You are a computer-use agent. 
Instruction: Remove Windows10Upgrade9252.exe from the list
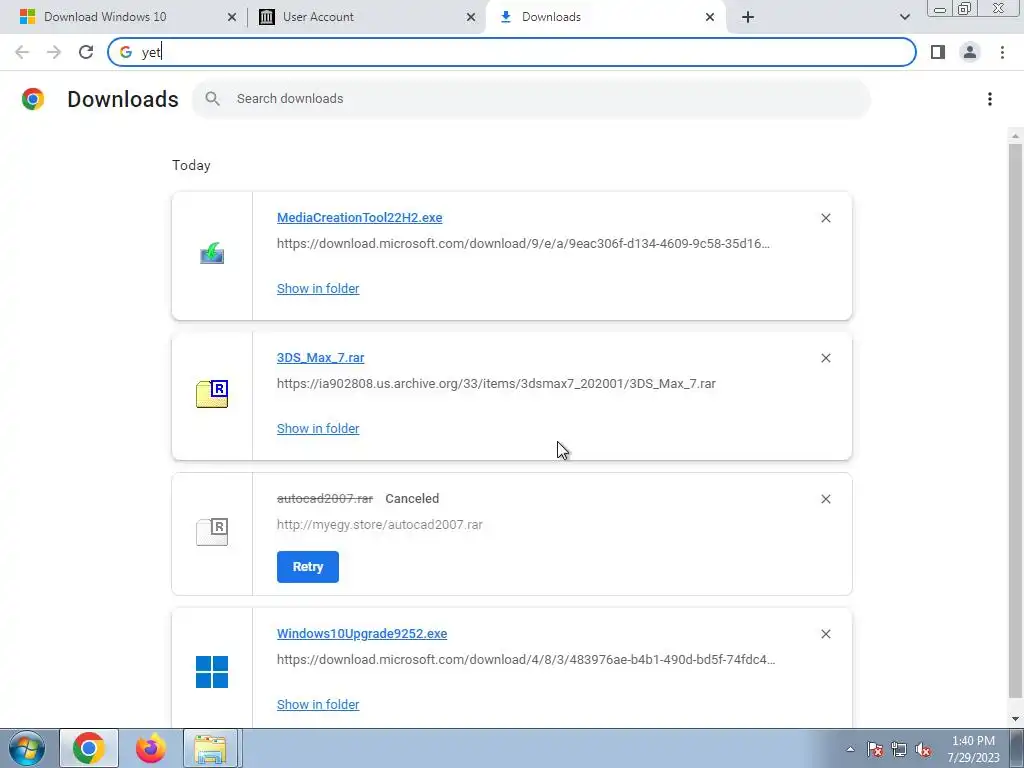pyautogui.click(x=825, y=634)
